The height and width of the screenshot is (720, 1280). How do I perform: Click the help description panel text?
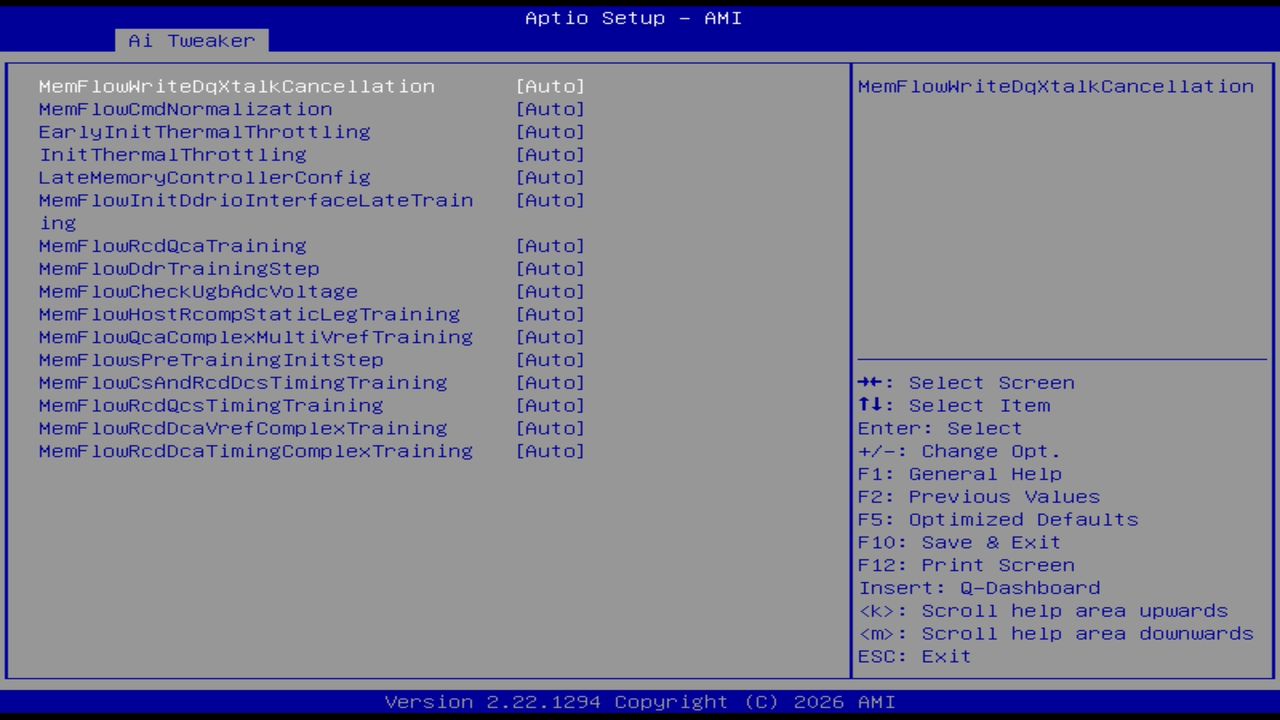[x=1055, y=86]
